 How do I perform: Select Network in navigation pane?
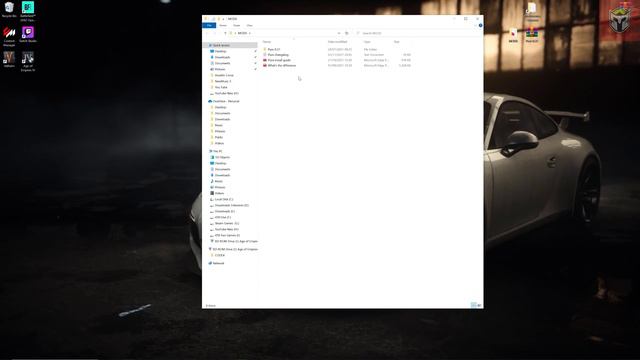coord(218,263)
